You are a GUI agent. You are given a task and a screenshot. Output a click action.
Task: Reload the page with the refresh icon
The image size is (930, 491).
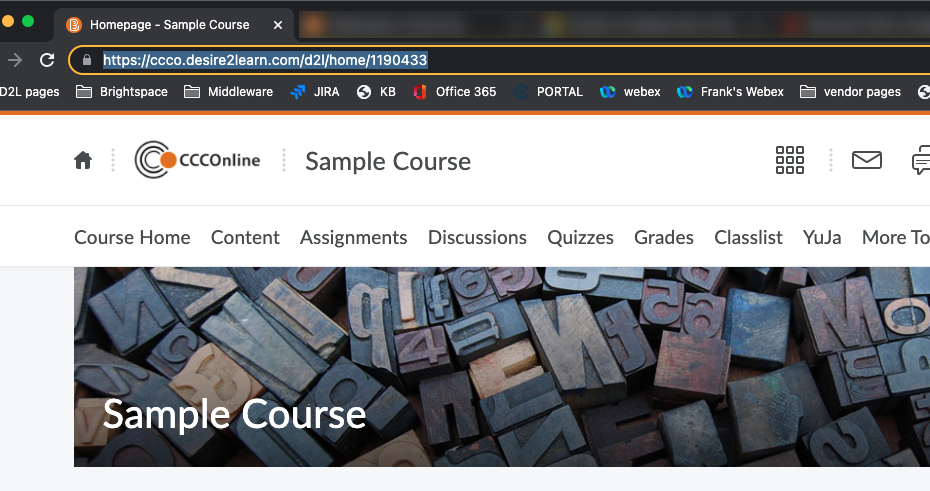click(x=47, y=60)
